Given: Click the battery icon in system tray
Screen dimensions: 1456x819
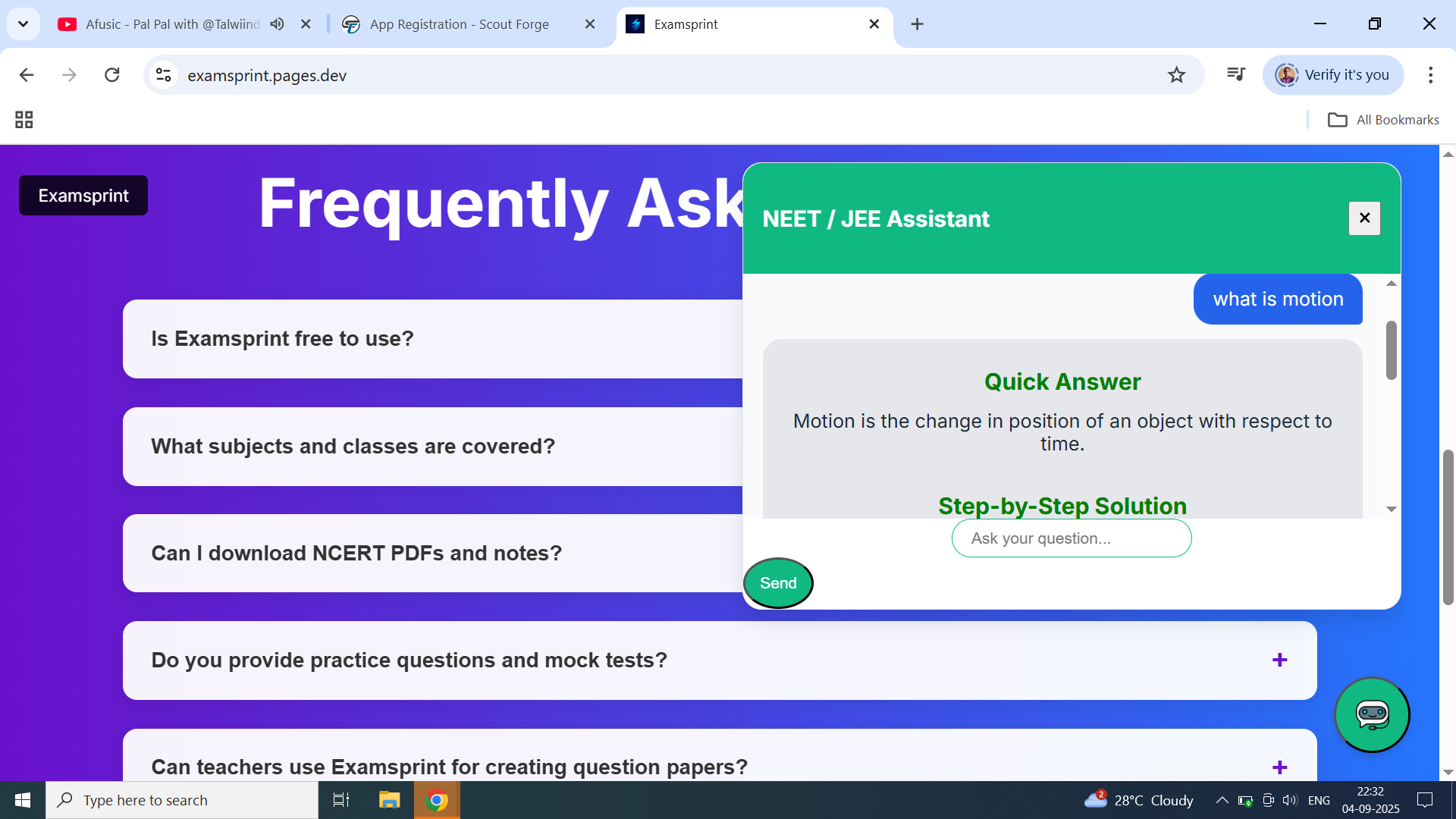Looking at the screenshot, I should pyautogui.click(x=1245, y=800).
